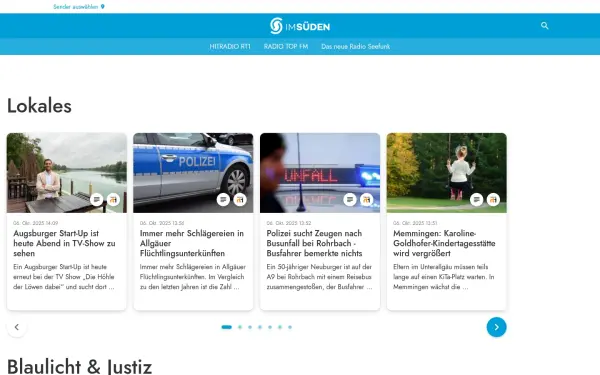Open RADIO TOP FM station link
Image resolution: width=600 pixels, height=375 pixels.
click(286, 46)
